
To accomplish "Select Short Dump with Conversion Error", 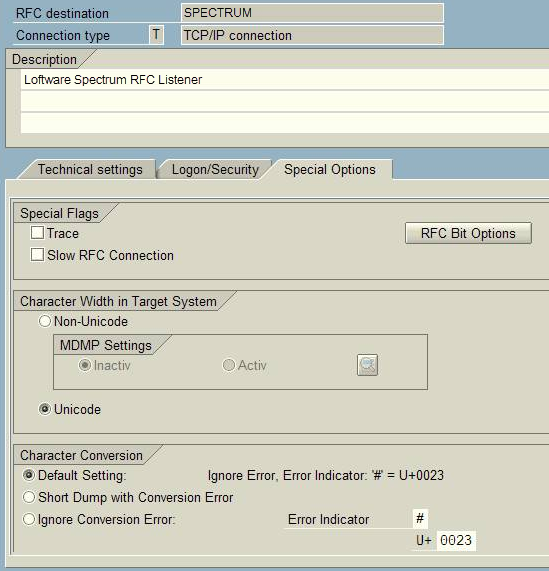I will click(29, 497).
